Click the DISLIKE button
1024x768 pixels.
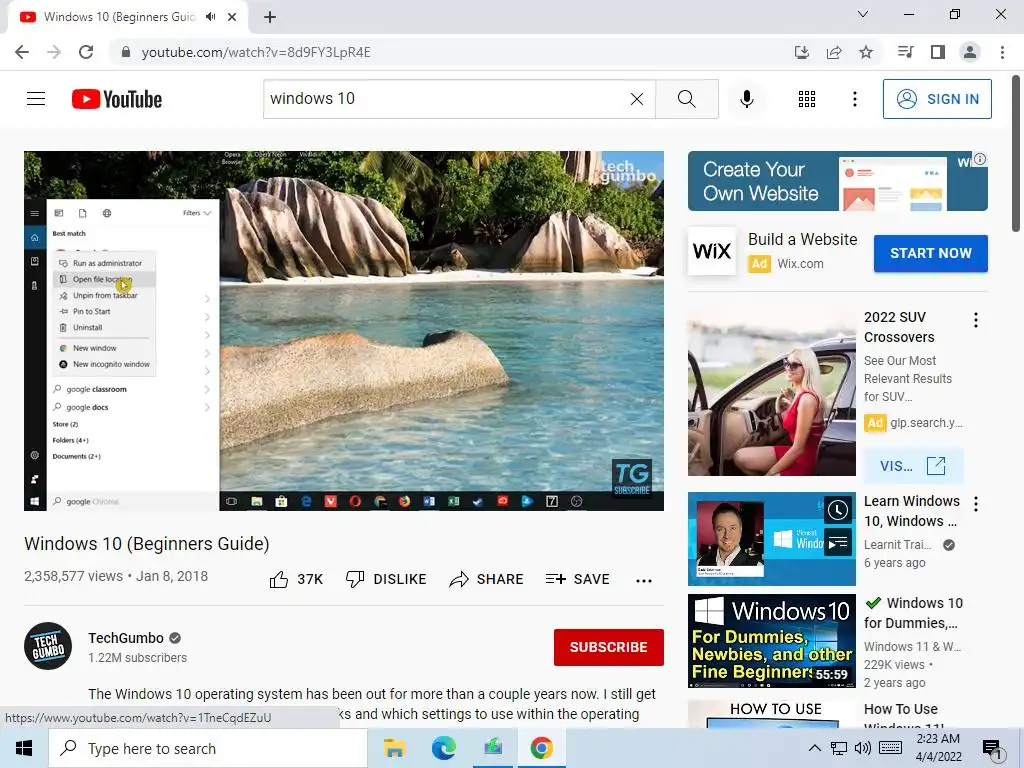point(386,579)
